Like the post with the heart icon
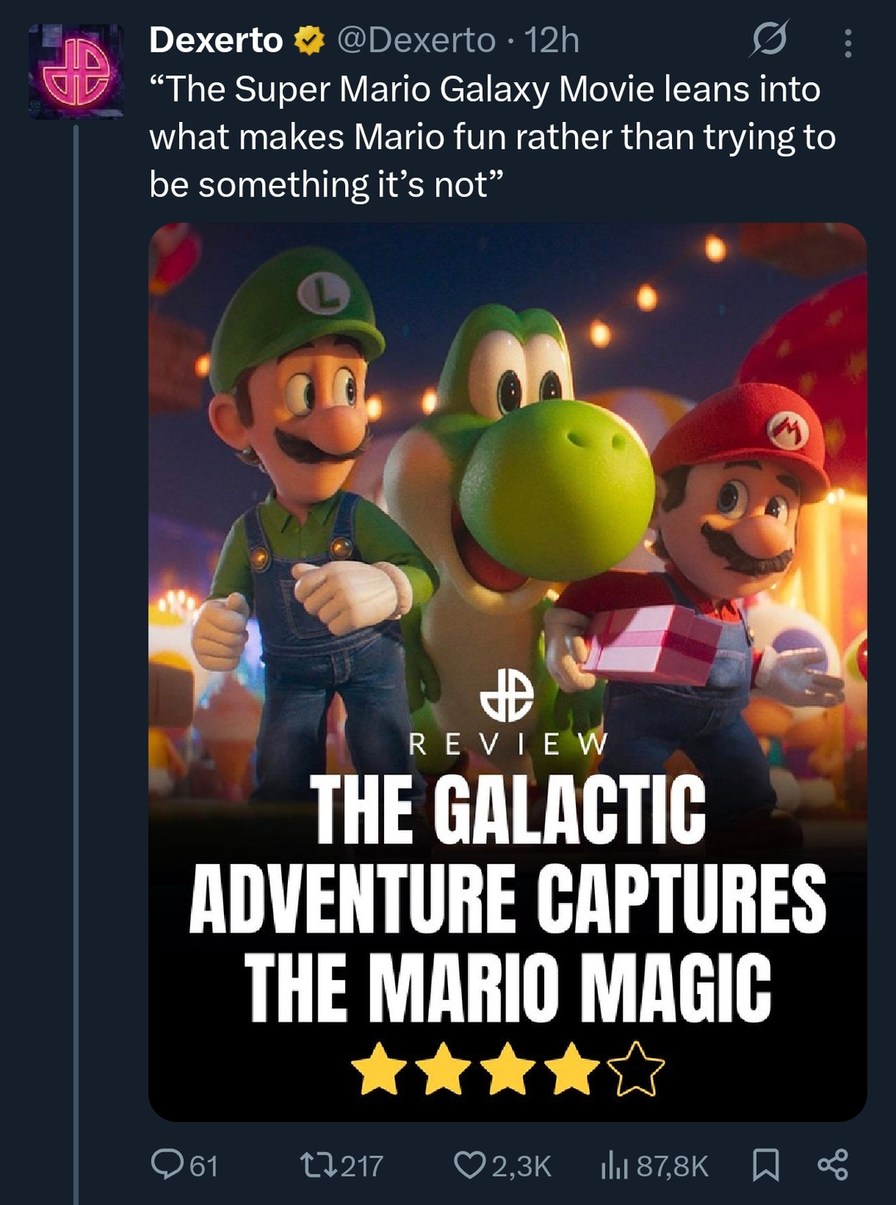Viewport: 896px width, 1205px height. [x=468, y=1162]
